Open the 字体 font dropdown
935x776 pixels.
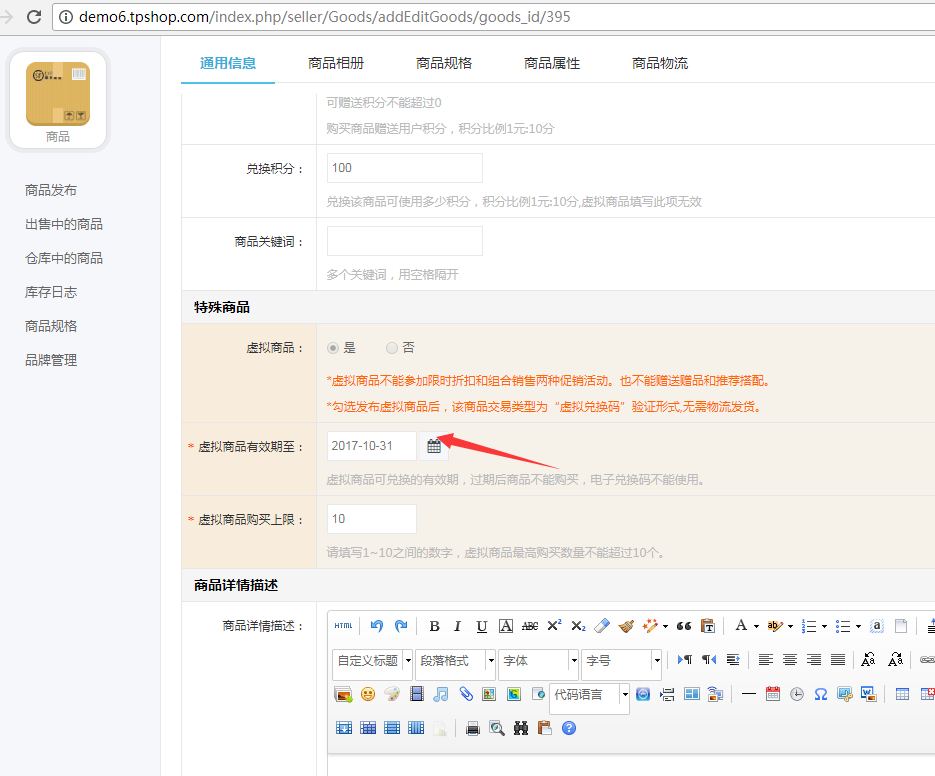pyautogui.click(x=539, y=660)
